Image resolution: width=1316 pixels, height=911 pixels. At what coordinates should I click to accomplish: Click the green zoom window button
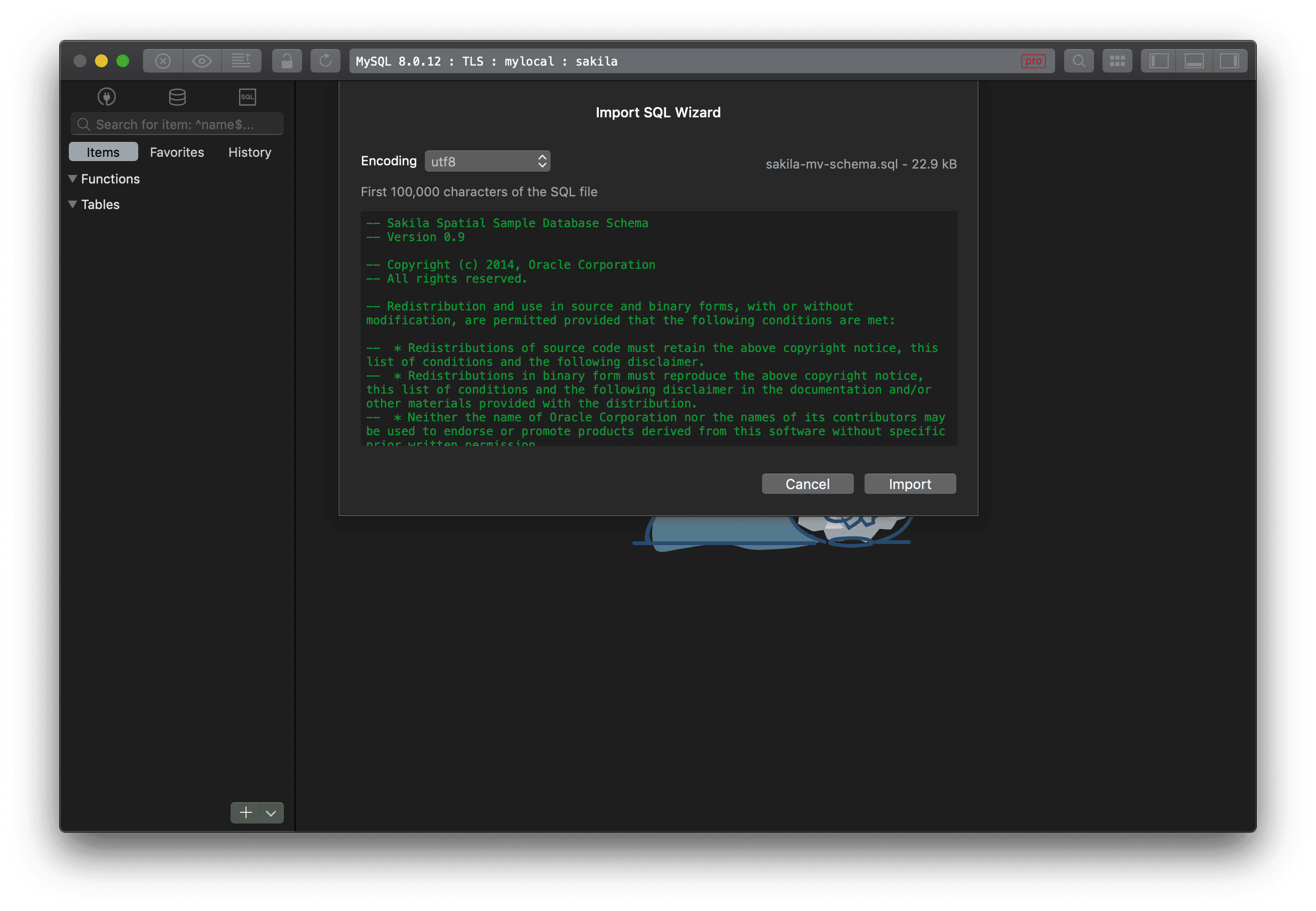pyautogui.click(x=123, y=61)
